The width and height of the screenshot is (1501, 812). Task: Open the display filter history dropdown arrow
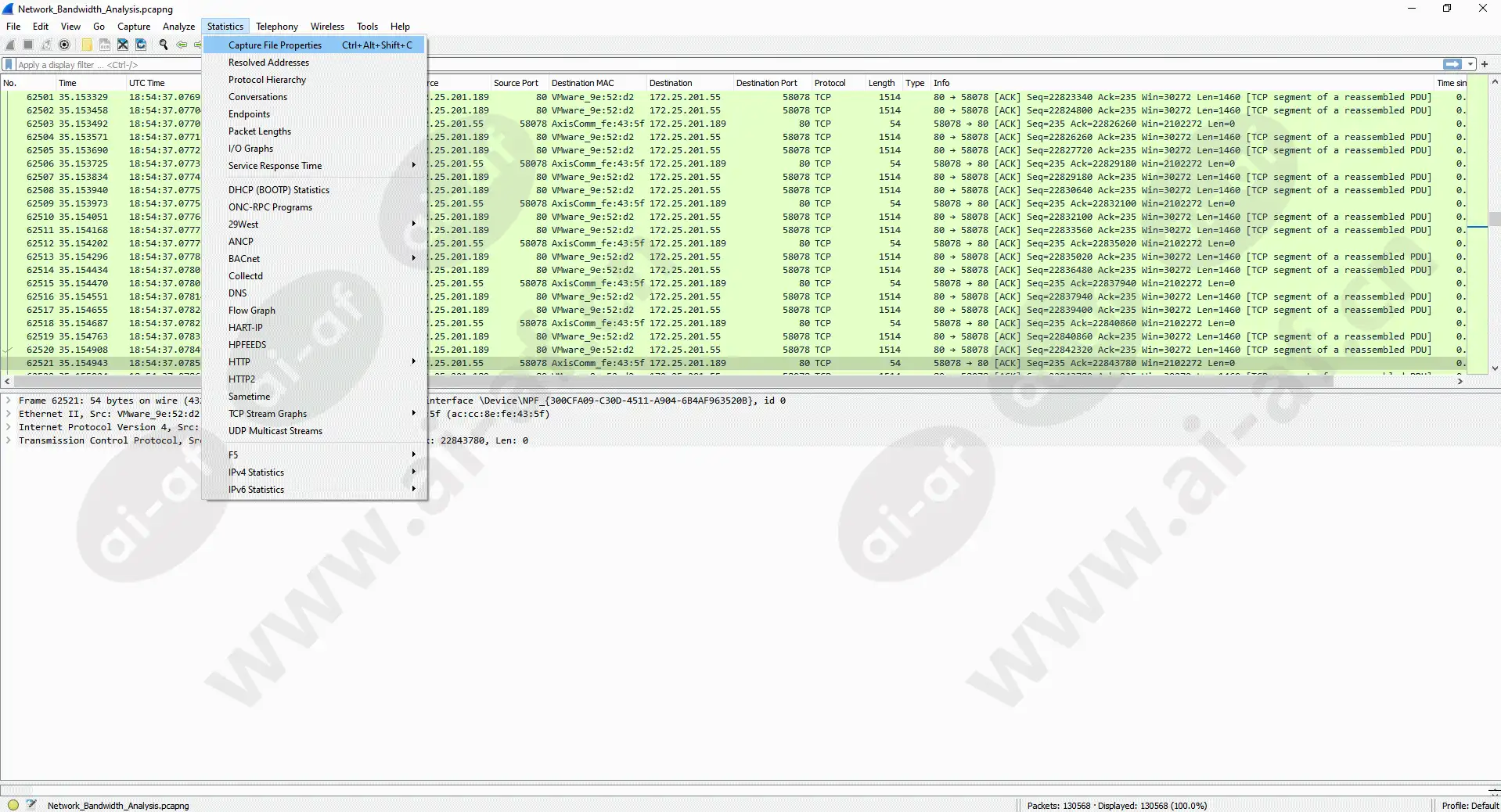coord(1470,64)
